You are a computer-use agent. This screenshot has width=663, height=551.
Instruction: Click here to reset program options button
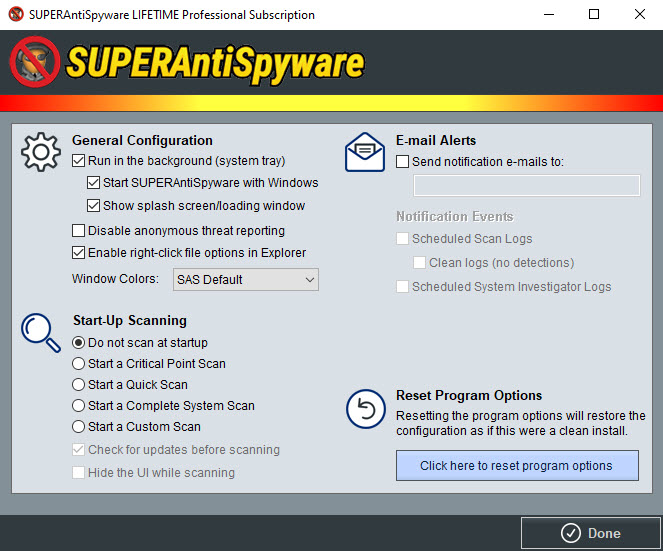pyautogui.click(x=517, y=466)
